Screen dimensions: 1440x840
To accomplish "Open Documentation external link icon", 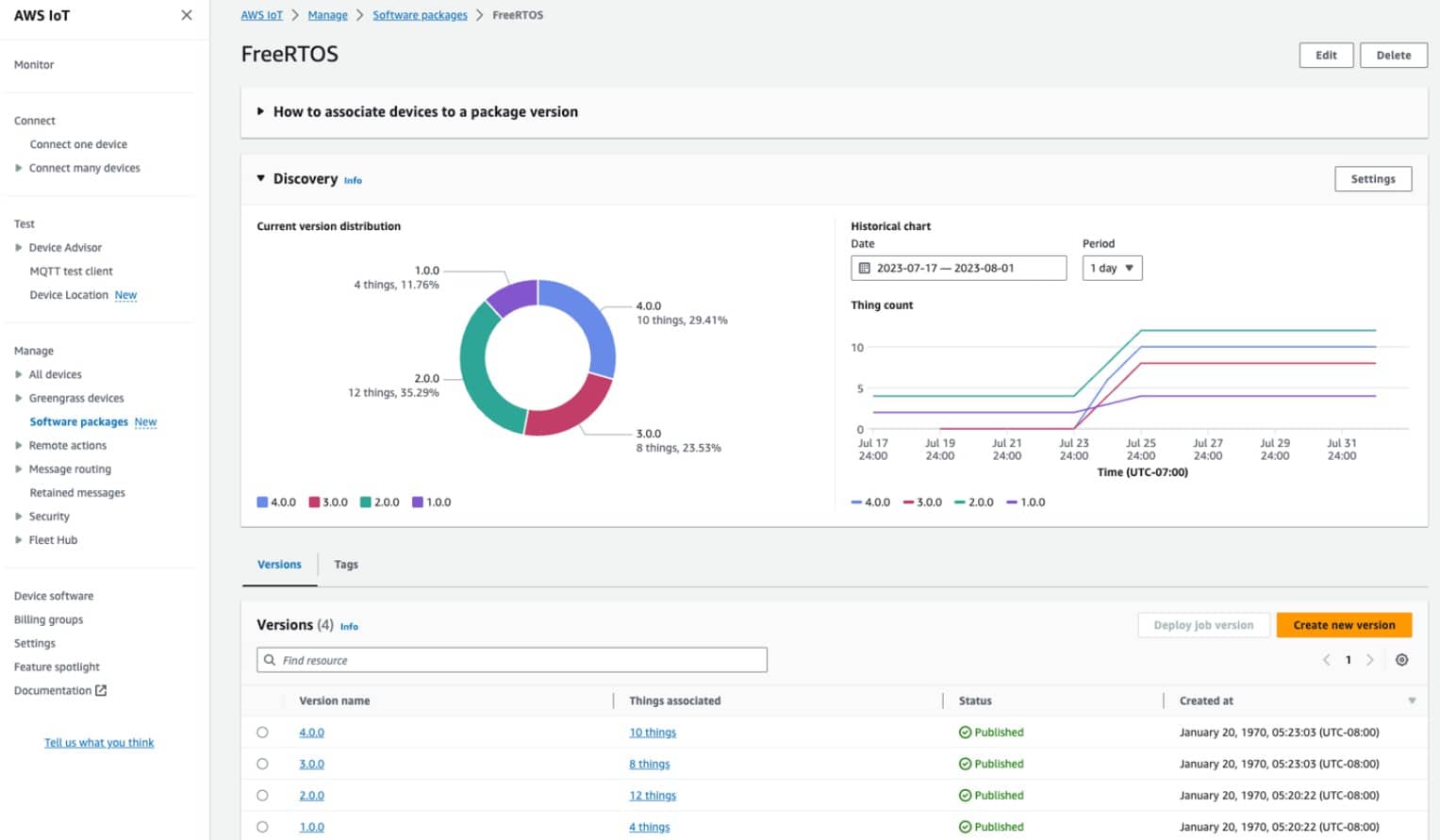I will point(101,690).
